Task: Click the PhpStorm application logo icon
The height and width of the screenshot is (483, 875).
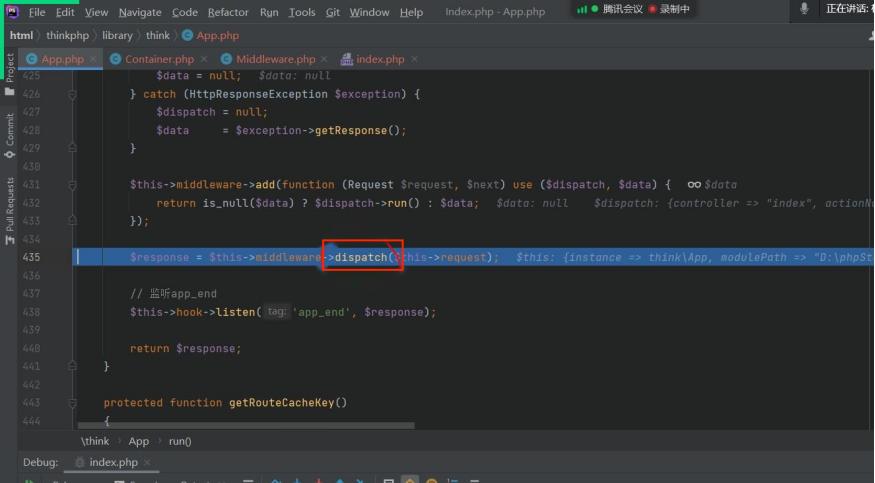Action: click(12, 12)
